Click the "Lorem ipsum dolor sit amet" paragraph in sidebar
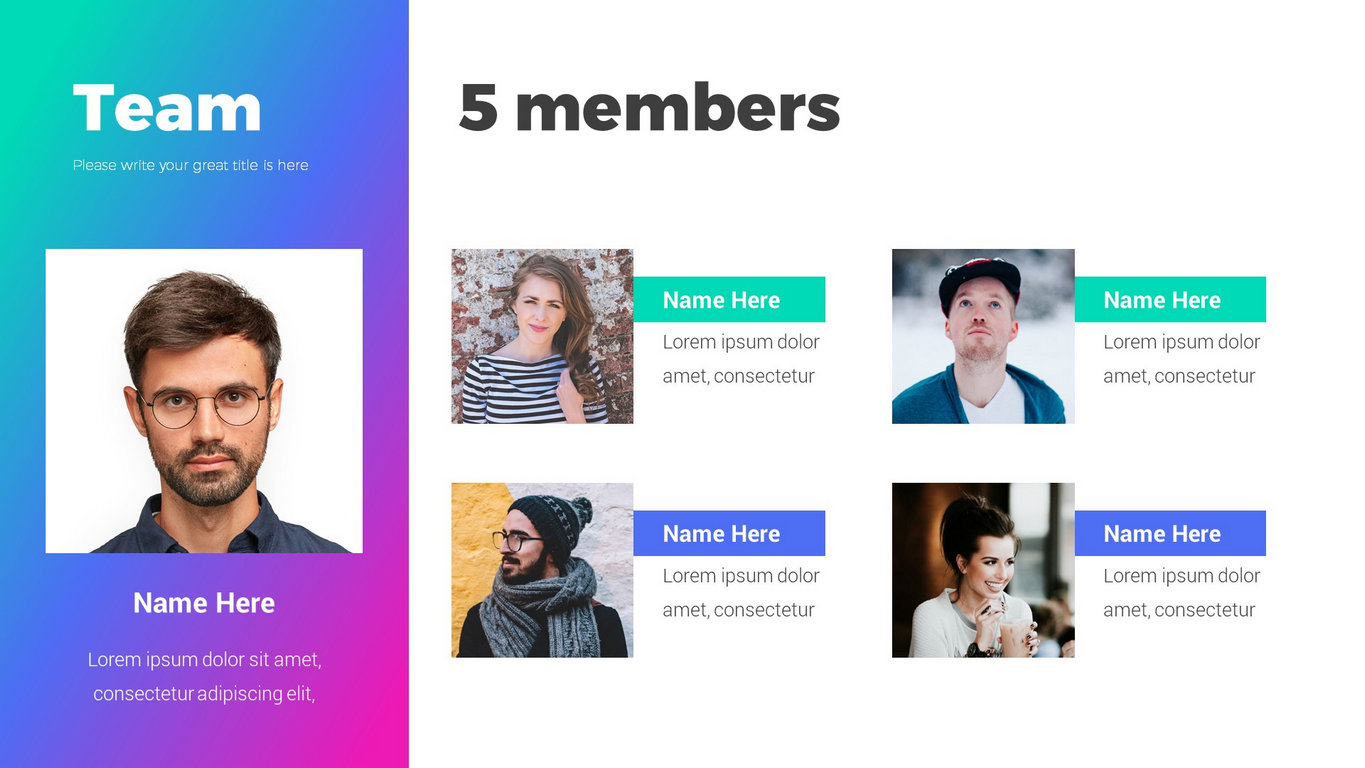This screenshot has width=1365, height=768. point(204,676)
